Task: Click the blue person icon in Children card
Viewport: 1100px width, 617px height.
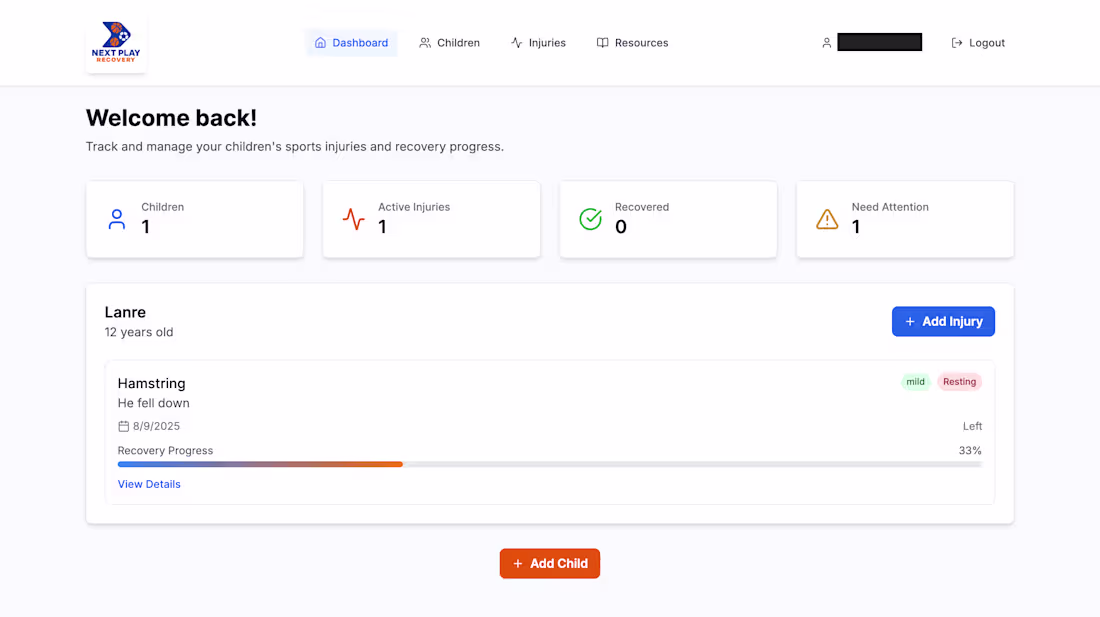Action: tap(116, 219)
